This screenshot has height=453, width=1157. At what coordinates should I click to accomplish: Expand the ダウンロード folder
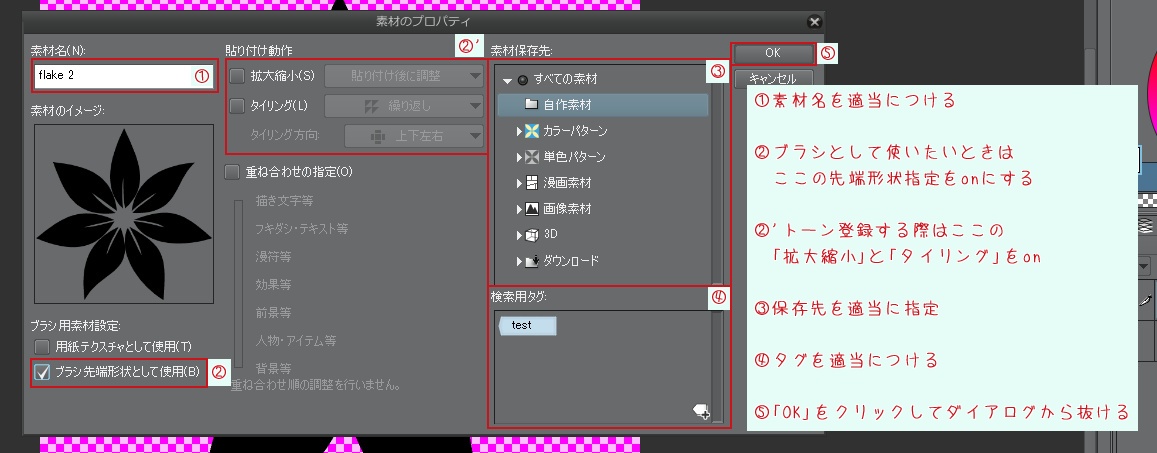pos(519,260)
